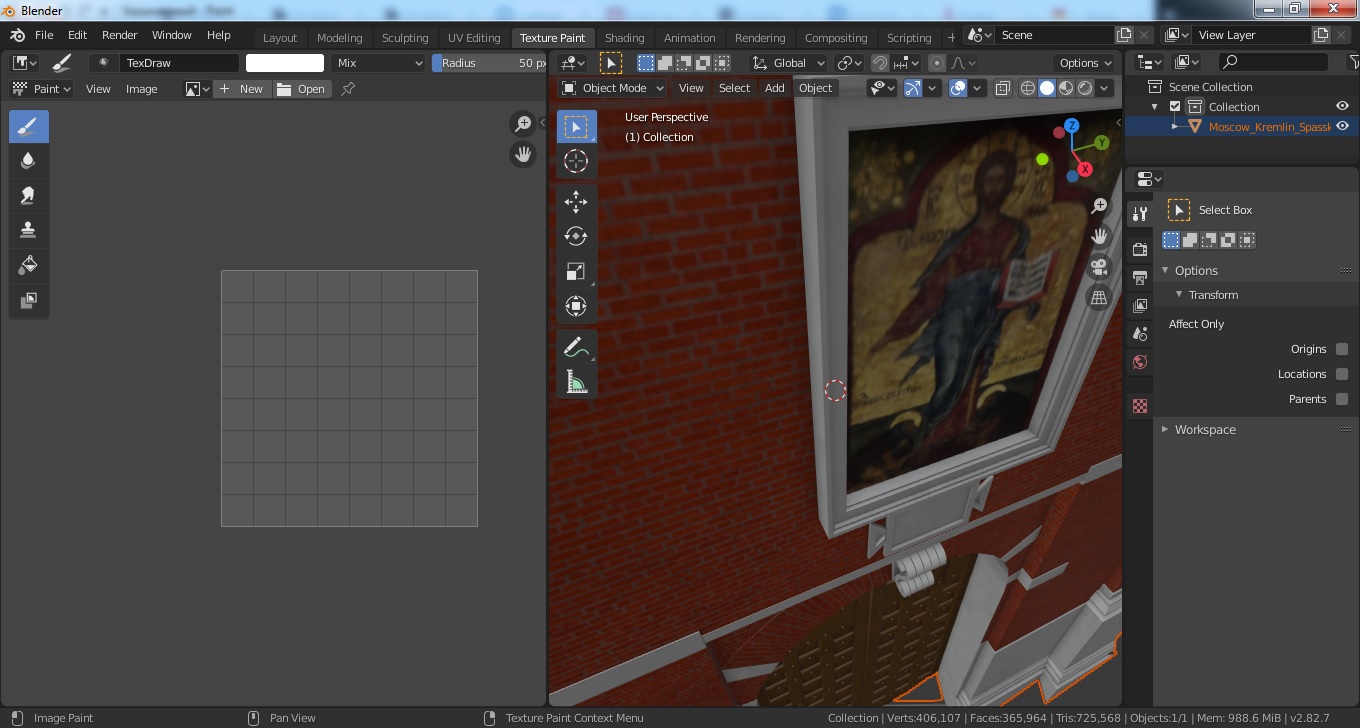Select the Clone stamp tool

click(28, 230)
